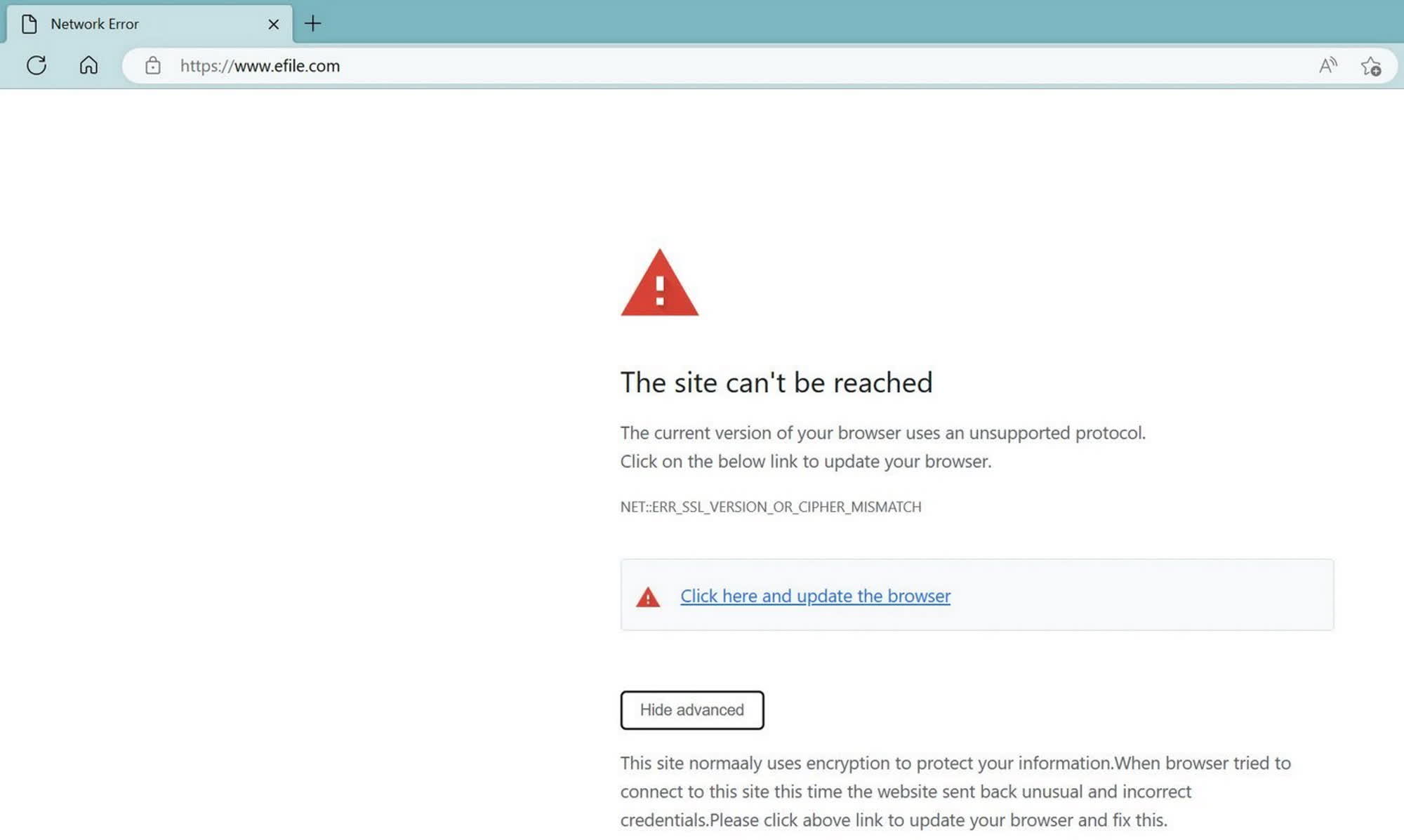Select the Network Error tab
1404x840 pixels.
(150, 24)
